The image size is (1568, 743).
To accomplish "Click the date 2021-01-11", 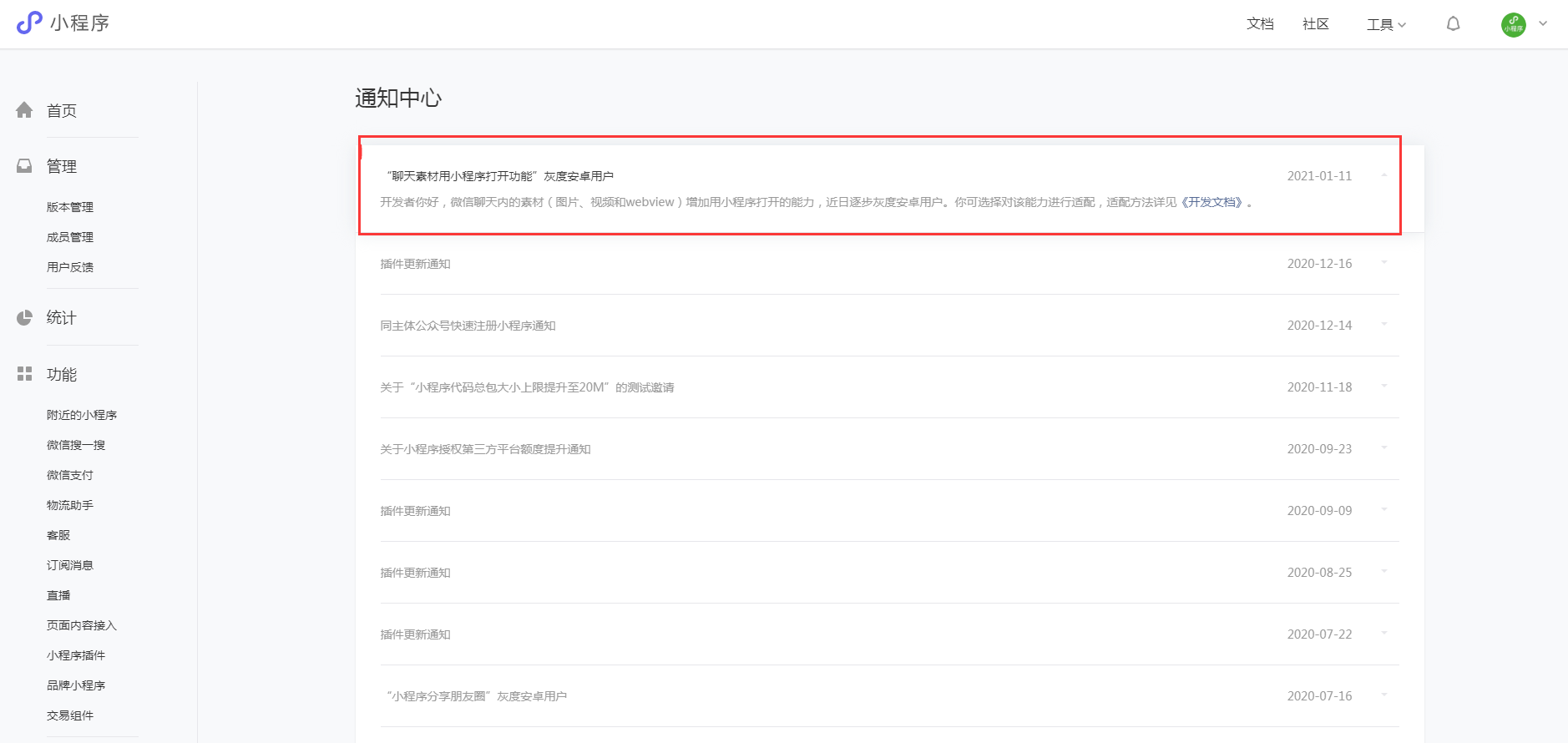I will click(x=1319, y=175).
